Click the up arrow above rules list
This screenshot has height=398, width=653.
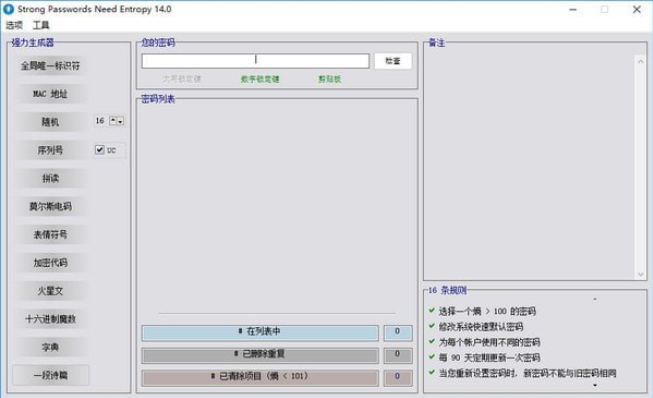(595, 299)
